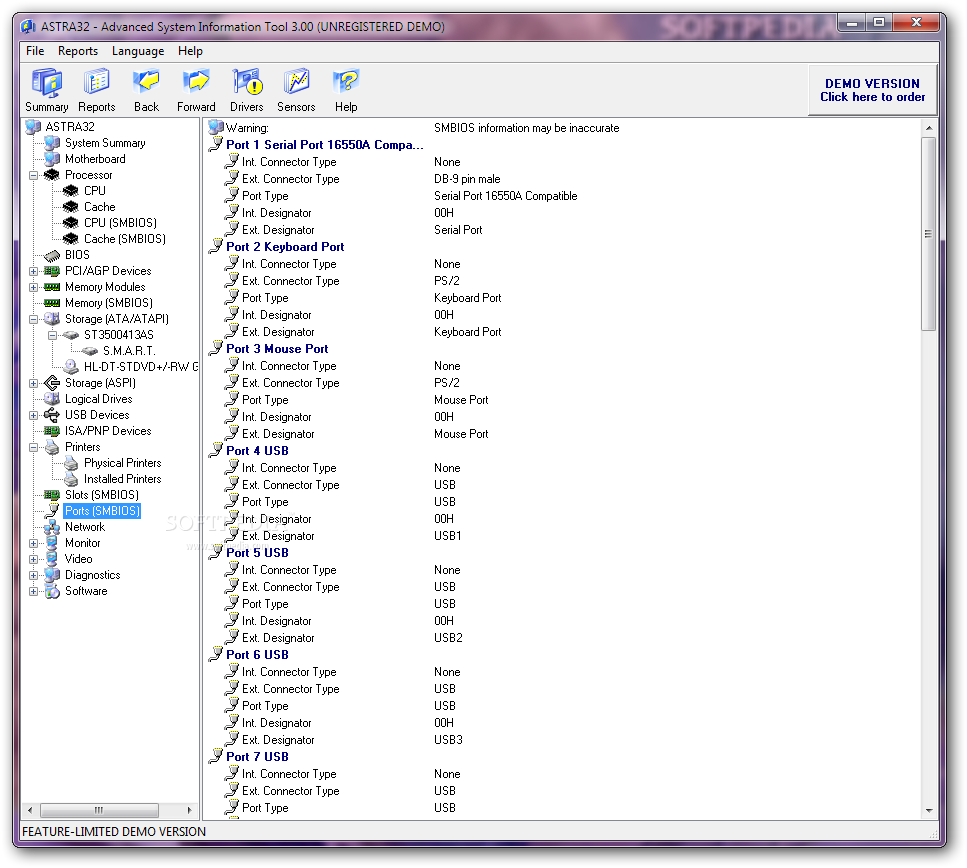Collapse the Printers tree node
Image resolution: width=967 pixels, height=868 pixels.
pyautogui.click(x=33, y=447)
